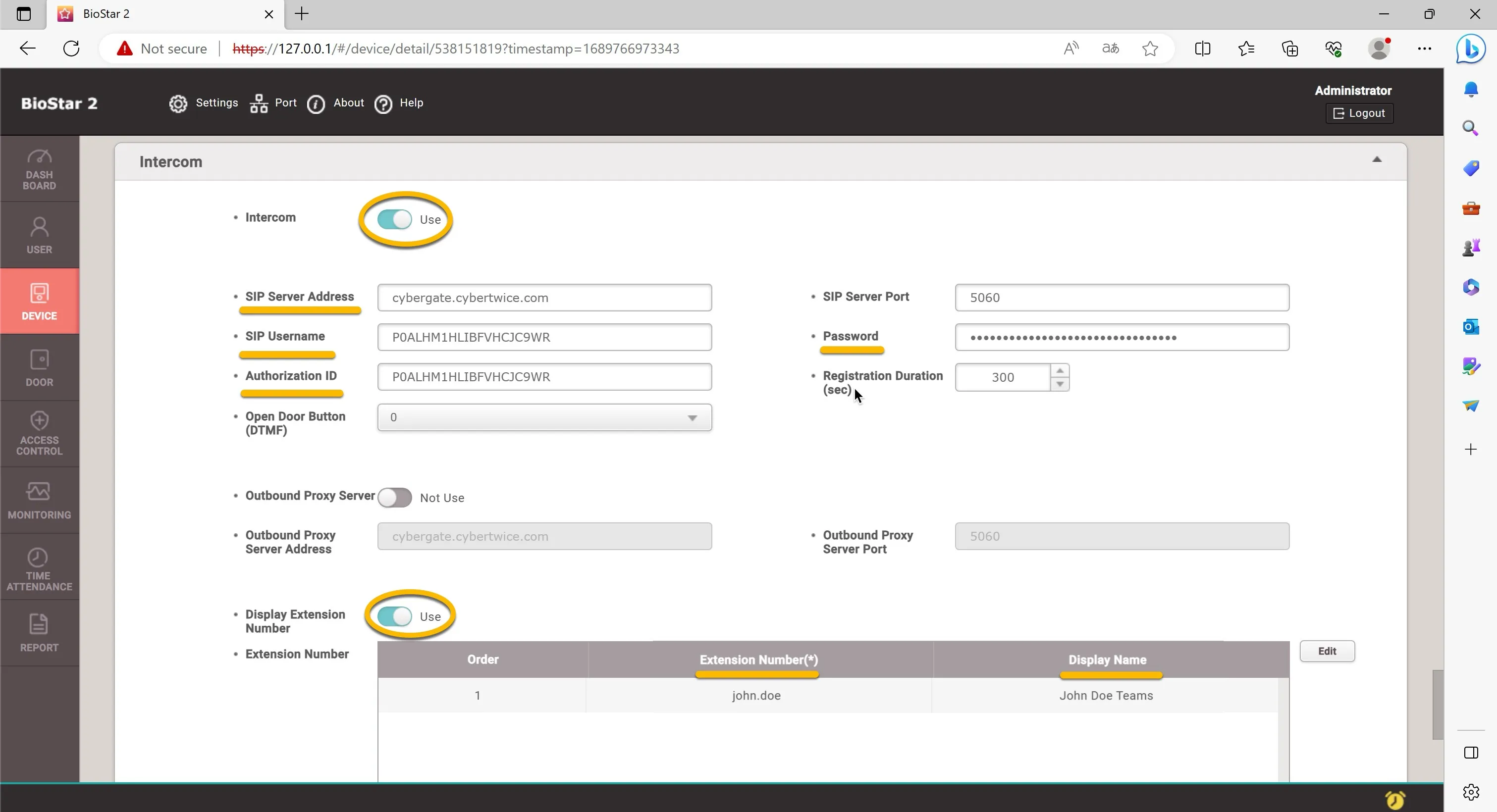Viewport: 1497px width, 812px height.
Task: Enable the Outbound Proxy Server switch
Action: [395, 498]
